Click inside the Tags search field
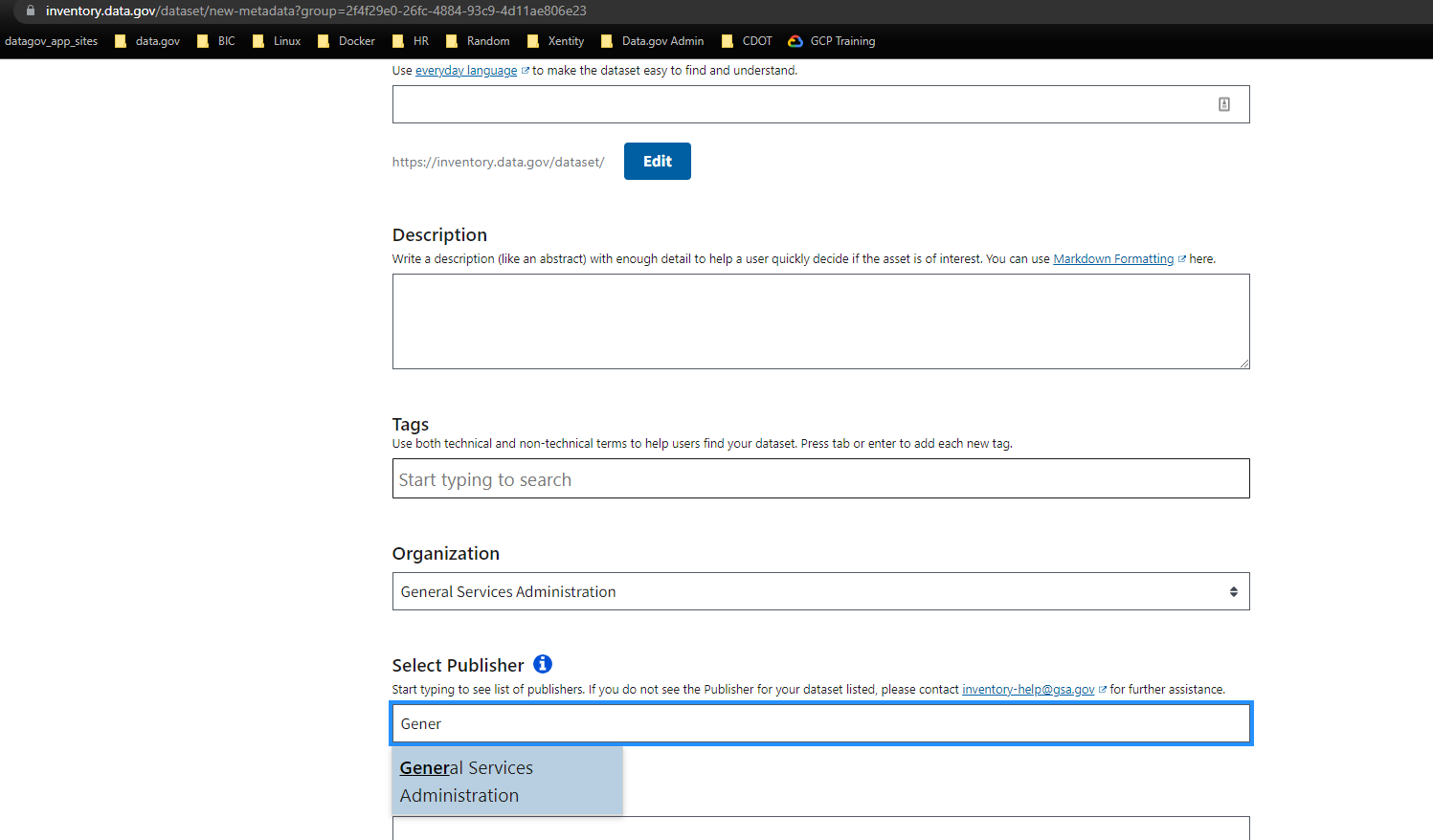 (820, 478)
